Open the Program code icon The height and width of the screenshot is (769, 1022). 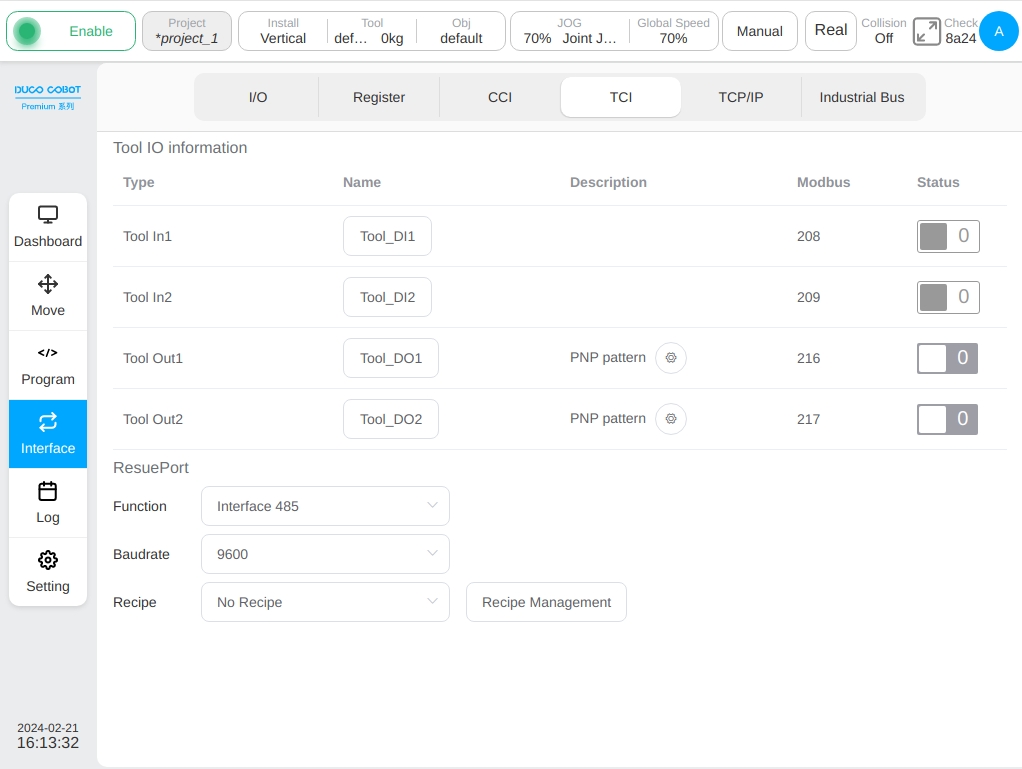point(48,353)
